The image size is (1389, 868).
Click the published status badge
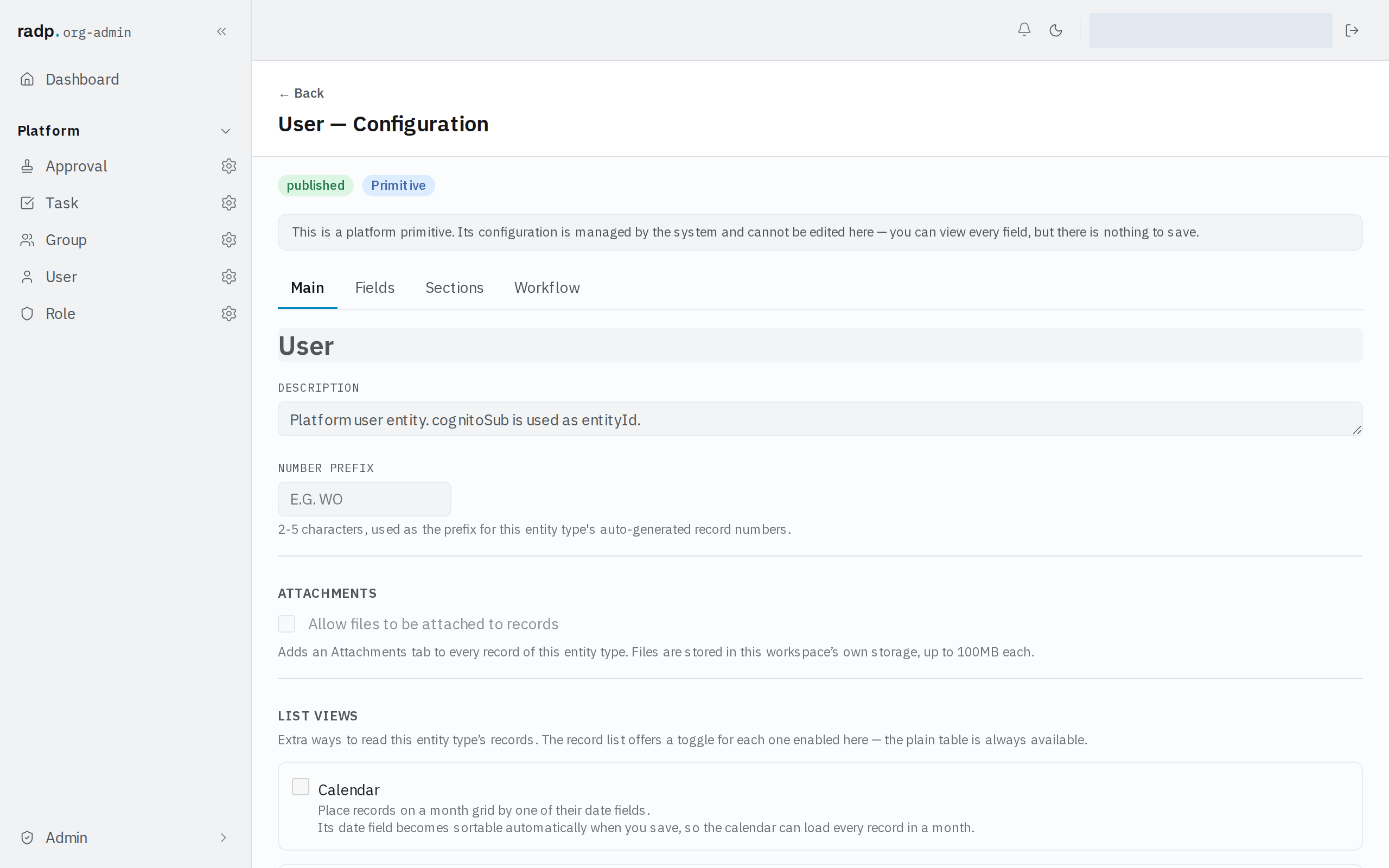(316, 186)
